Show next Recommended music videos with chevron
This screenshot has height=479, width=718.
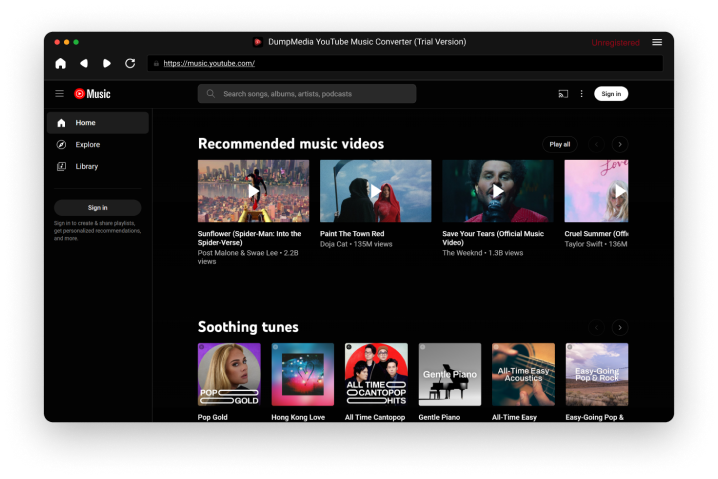pyautogui.click(x=620, y=144)
